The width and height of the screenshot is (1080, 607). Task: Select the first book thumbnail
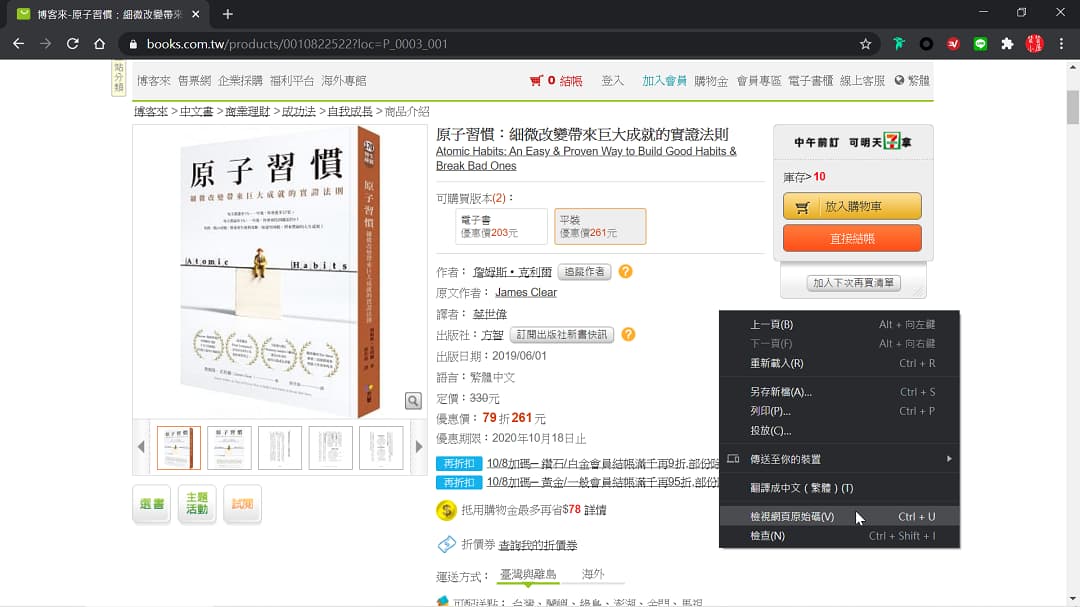178,448
